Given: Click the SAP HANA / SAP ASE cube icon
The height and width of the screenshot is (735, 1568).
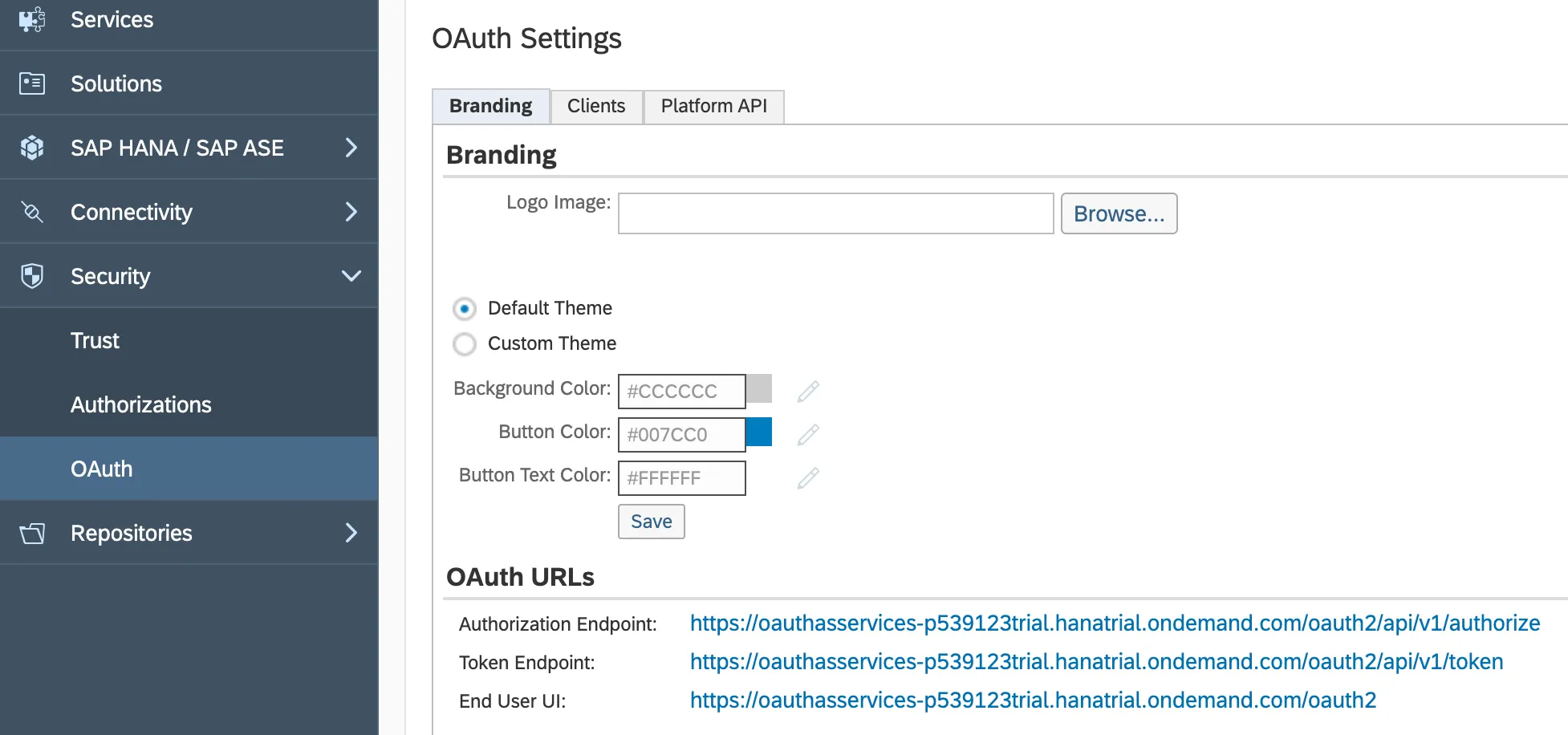Looking at the screenshot, I should 32,148.
